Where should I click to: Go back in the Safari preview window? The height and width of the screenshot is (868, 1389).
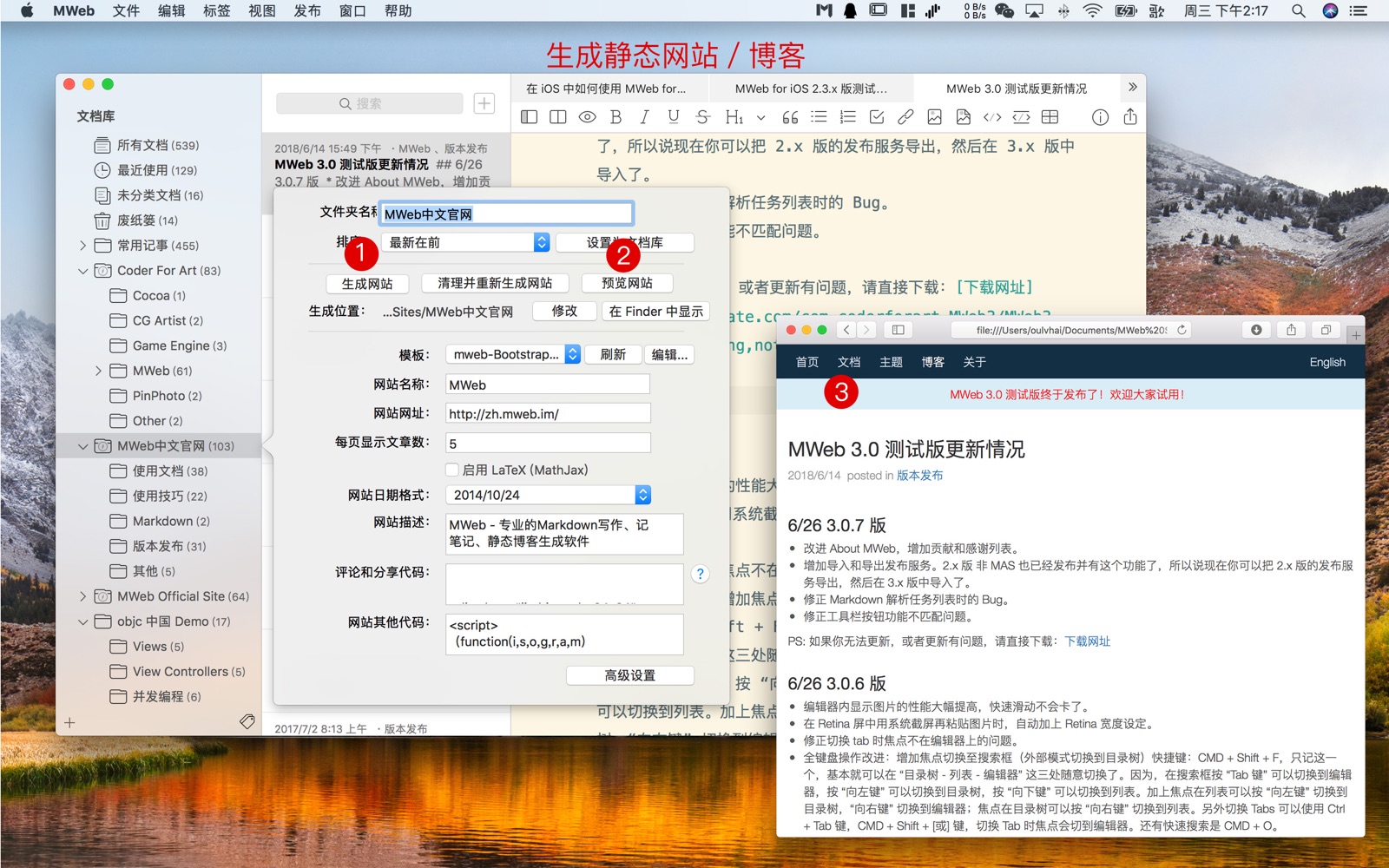(846, 330)
